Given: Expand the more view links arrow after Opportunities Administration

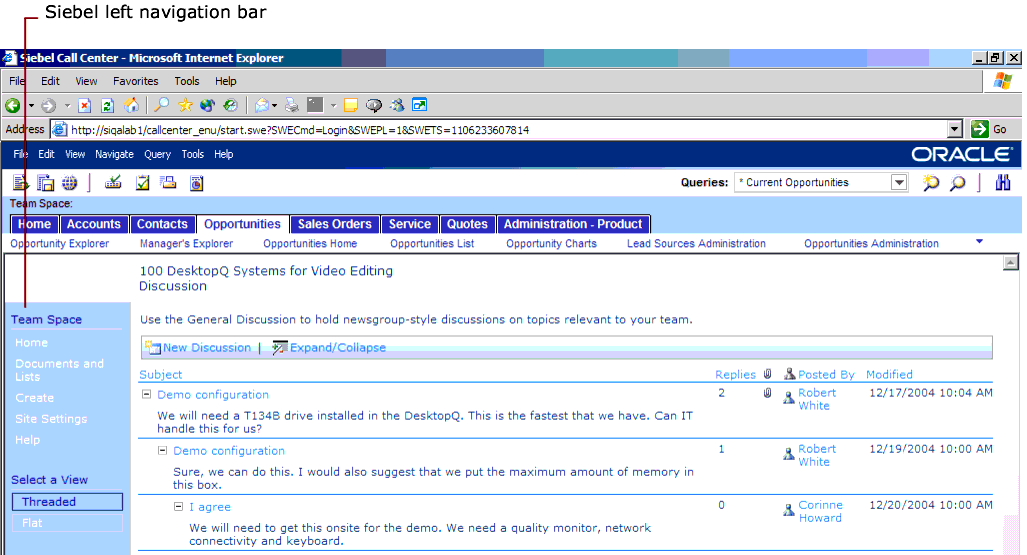Looking at the screenshot, I should coord(979,242).
